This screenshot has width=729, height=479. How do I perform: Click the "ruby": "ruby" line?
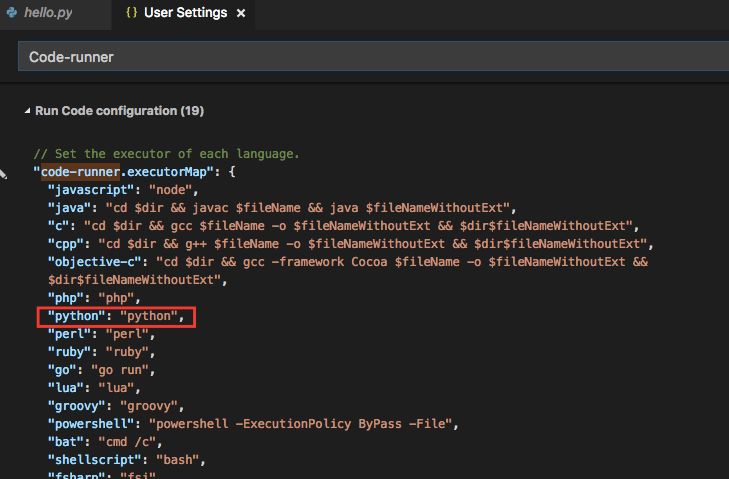coord(101,352)
